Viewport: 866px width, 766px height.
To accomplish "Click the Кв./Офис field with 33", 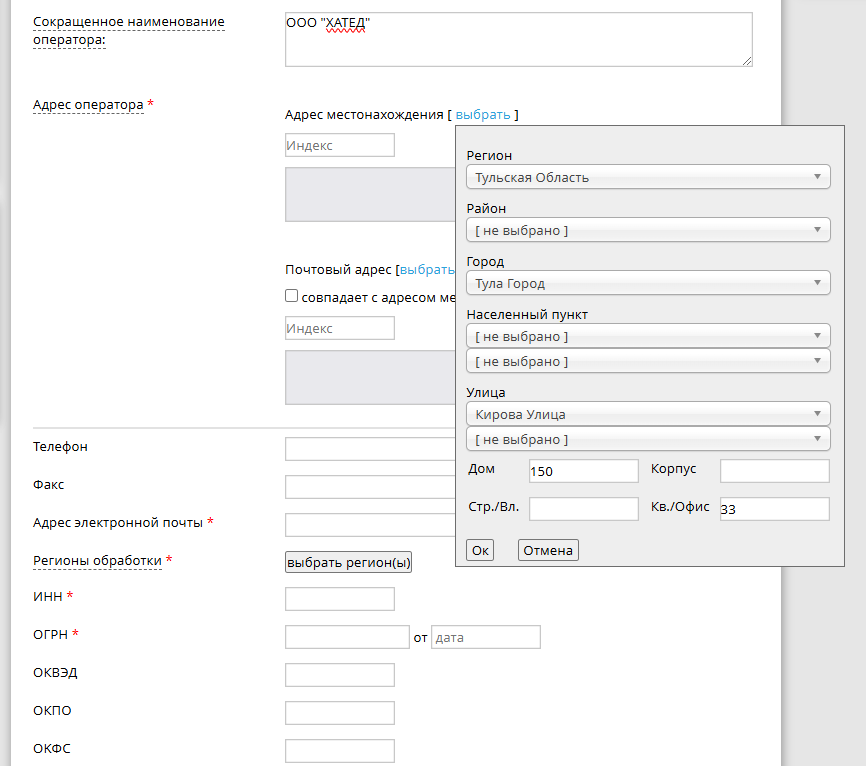I will tap(774, 509).
